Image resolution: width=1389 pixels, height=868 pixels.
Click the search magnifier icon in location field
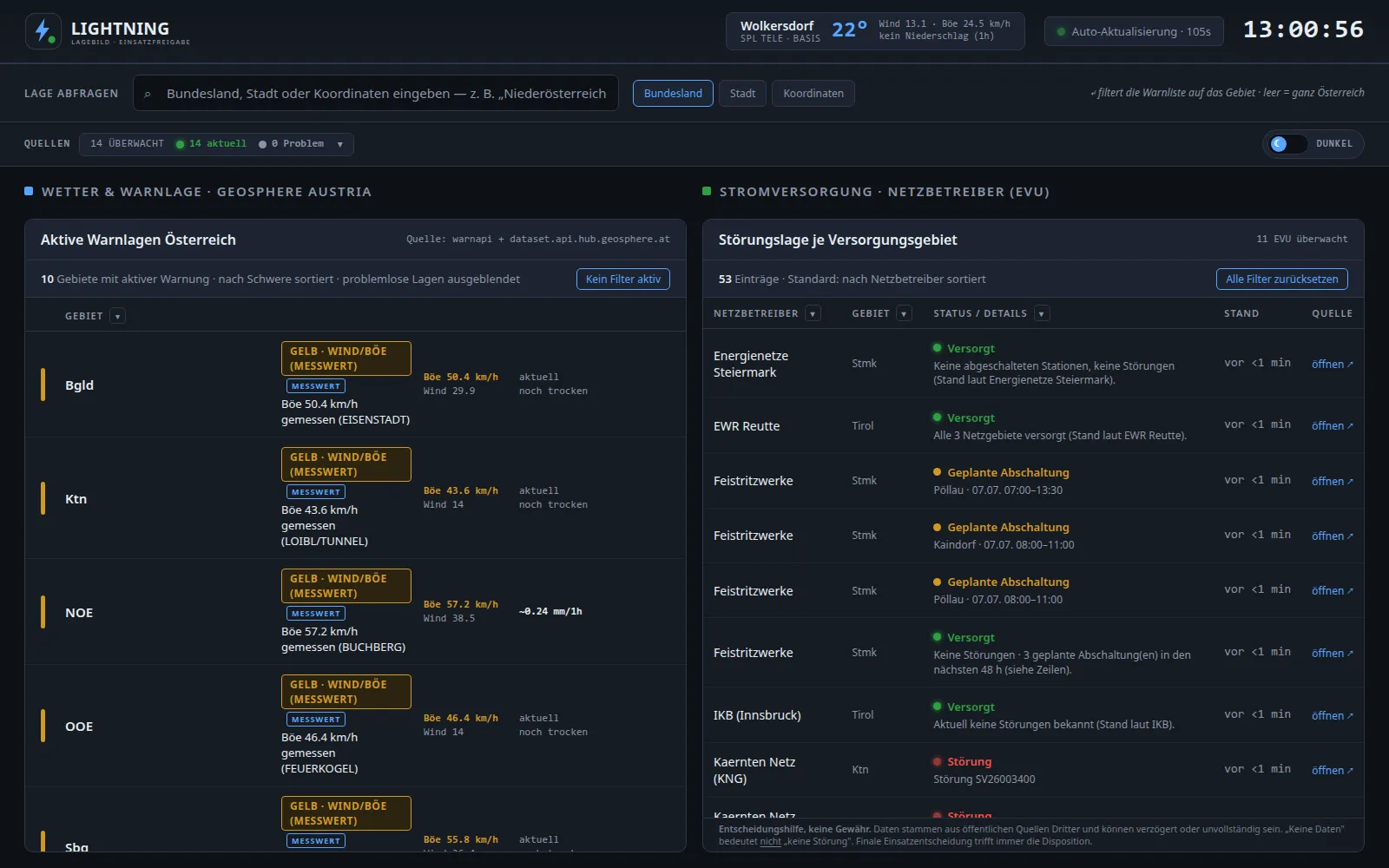[x=148, y=94]
